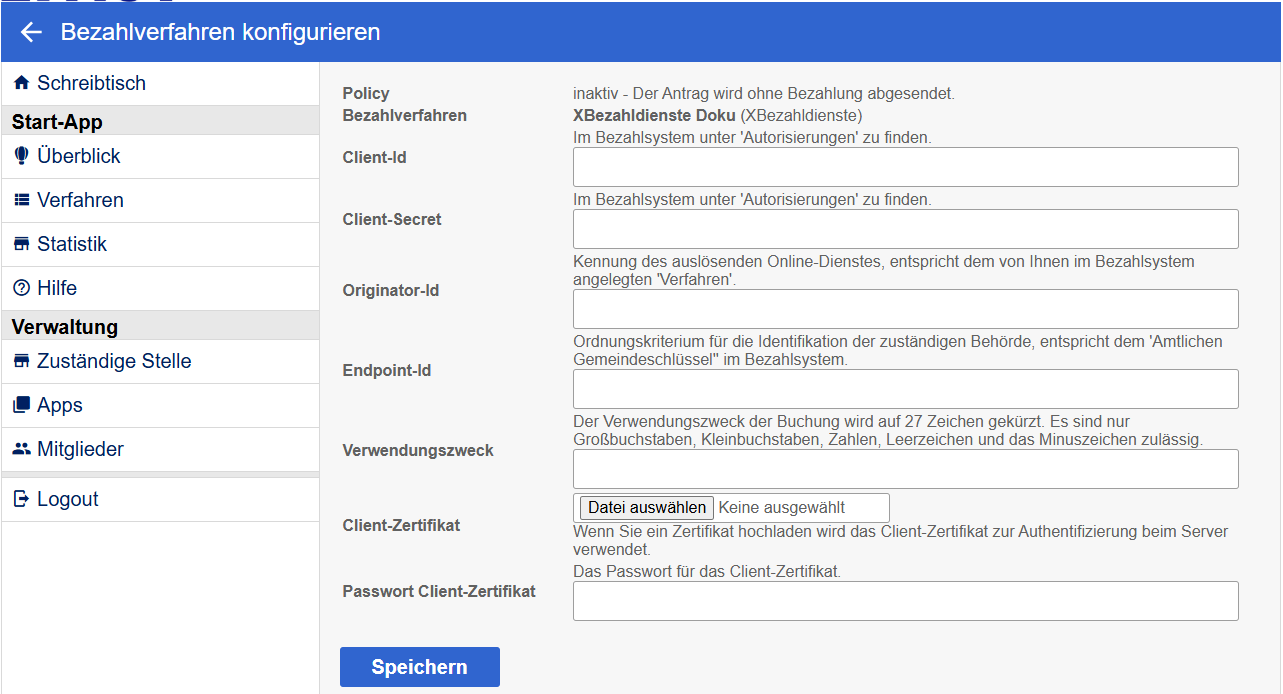Open the Mitglieder menu entry
This screenshot has height=694, width=1283.
[x=80, y=450]
